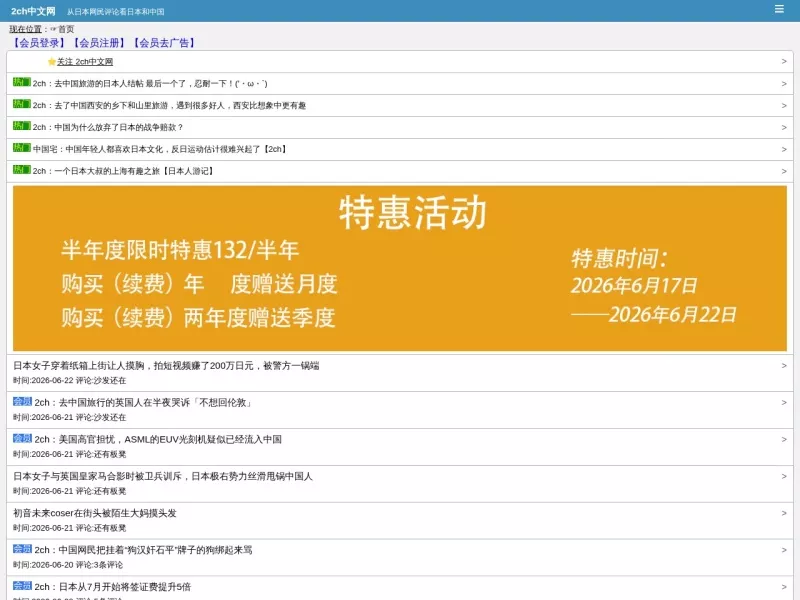Open post 中国宅:中国年轻人都喜欢日本文化
Viewport: 800px width, 600px height.
160,149
